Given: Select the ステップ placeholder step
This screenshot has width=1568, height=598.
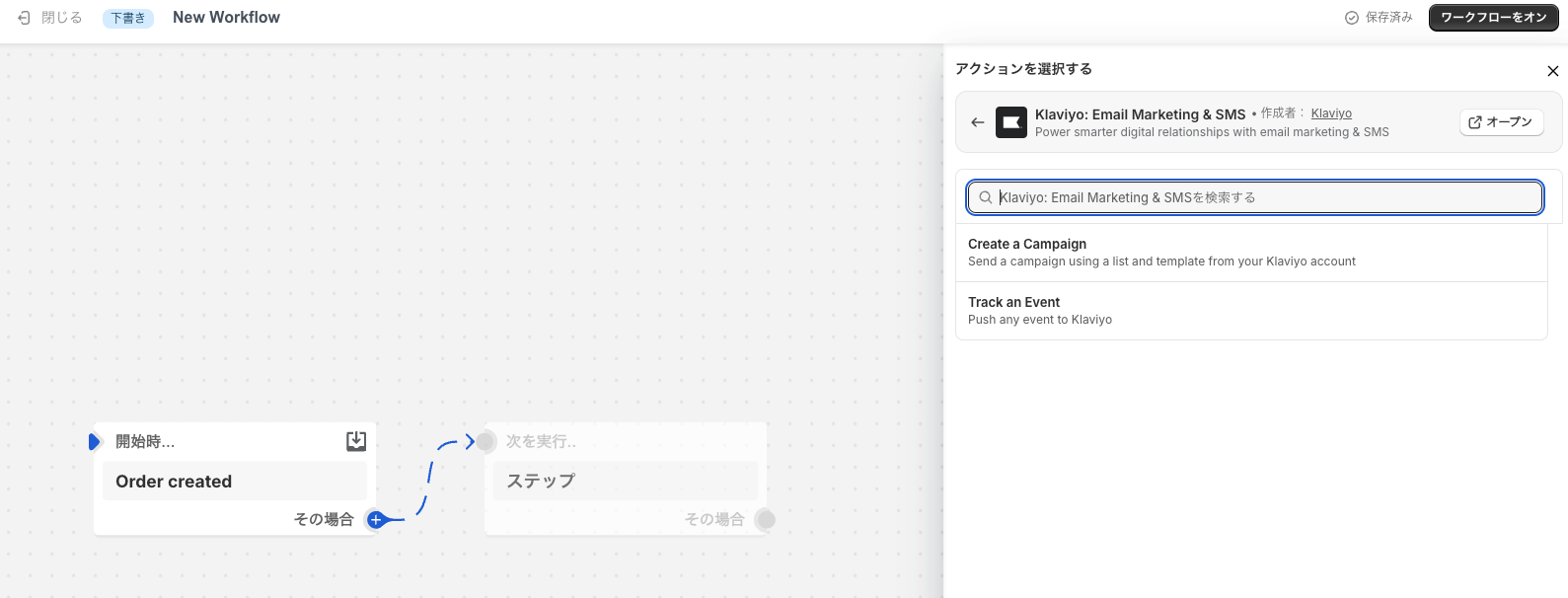Looking at the screenshot, I should click(x=626, y=482).
